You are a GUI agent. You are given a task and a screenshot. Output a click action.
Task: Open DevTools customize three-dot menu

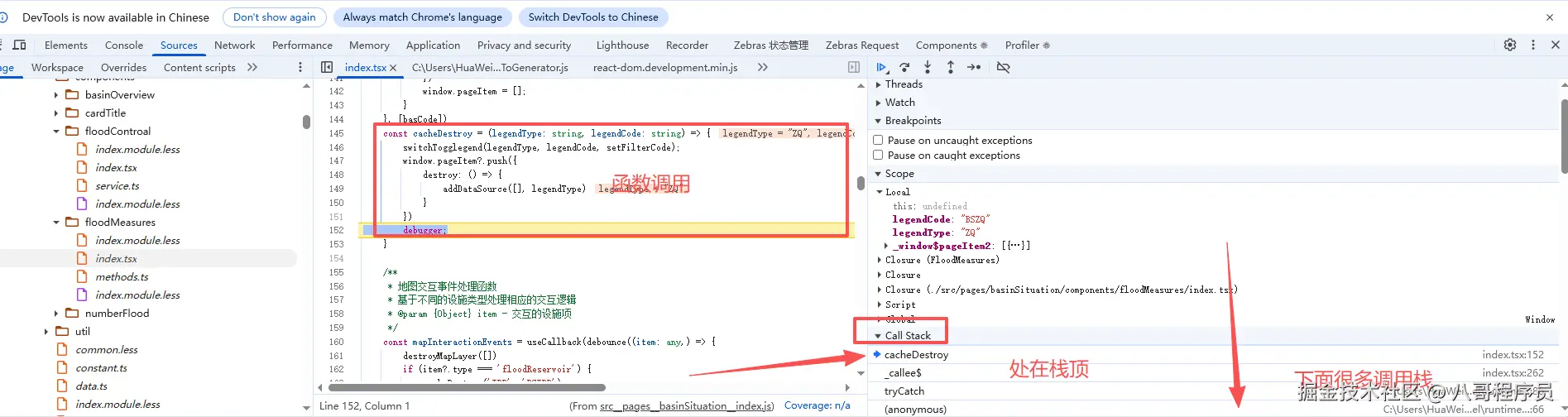(x=1533, y=45)
